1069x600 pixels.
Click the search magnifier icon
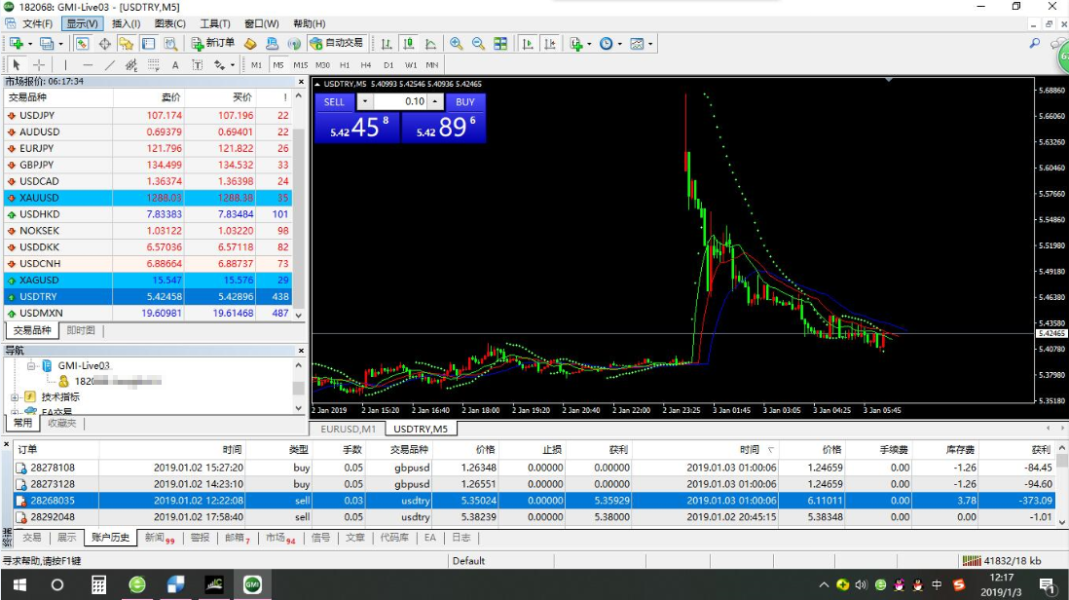pos(1034,43)
